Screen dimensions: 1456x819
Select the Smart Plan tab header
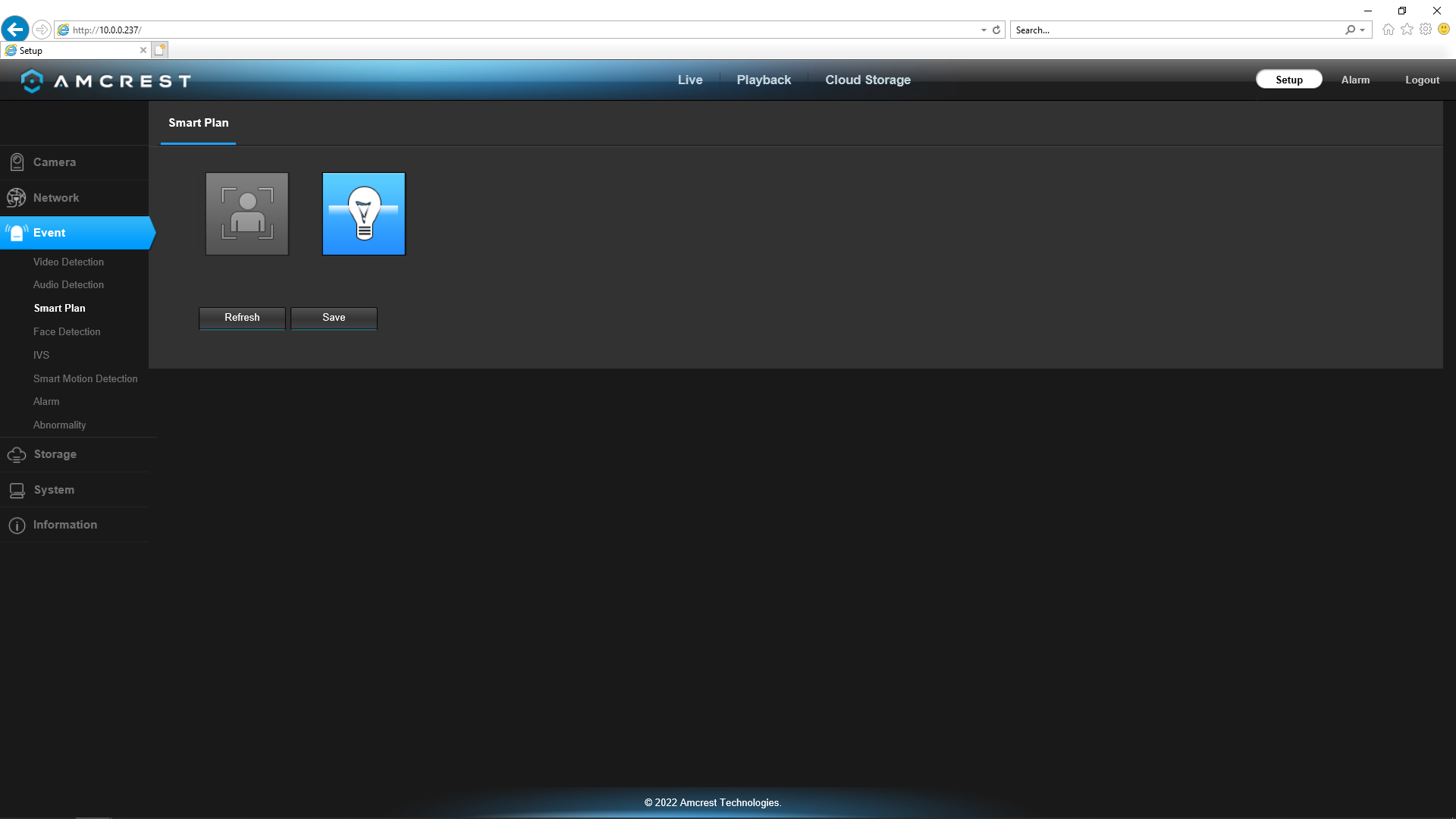point(199,123)
